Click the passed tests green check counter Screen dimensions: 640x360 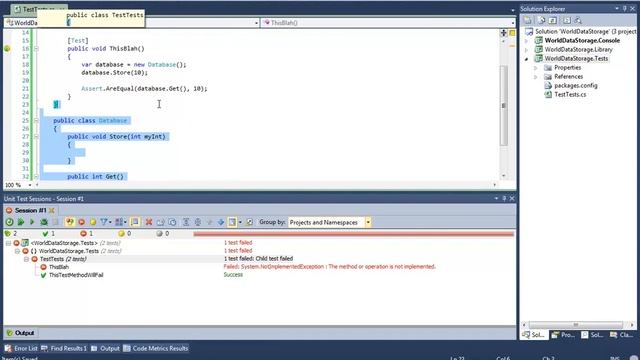point(49,233)
